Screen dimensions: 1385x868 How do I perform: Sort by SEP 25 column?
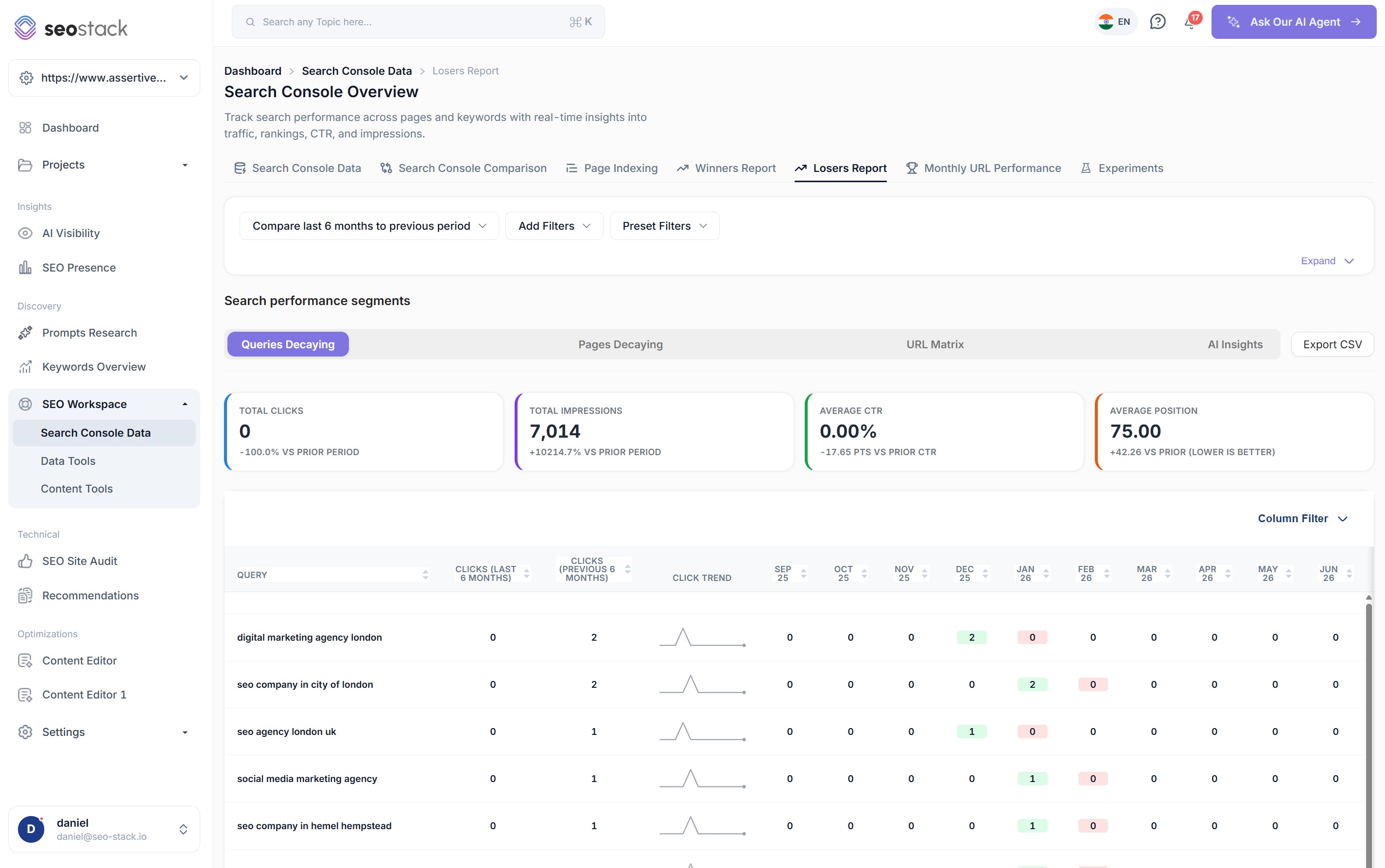point(804,574)
